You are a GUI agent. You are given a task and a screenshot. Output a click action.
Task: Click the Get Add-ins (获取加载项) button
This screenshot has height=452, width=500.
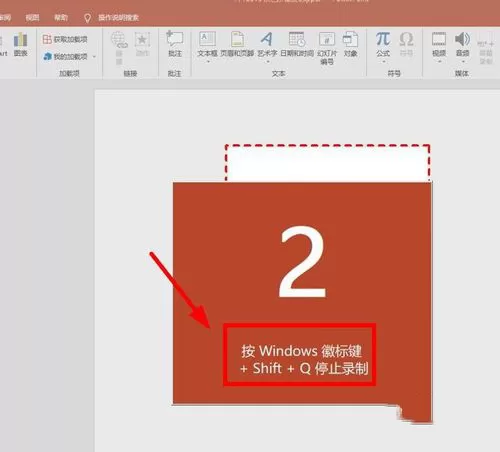65,39
